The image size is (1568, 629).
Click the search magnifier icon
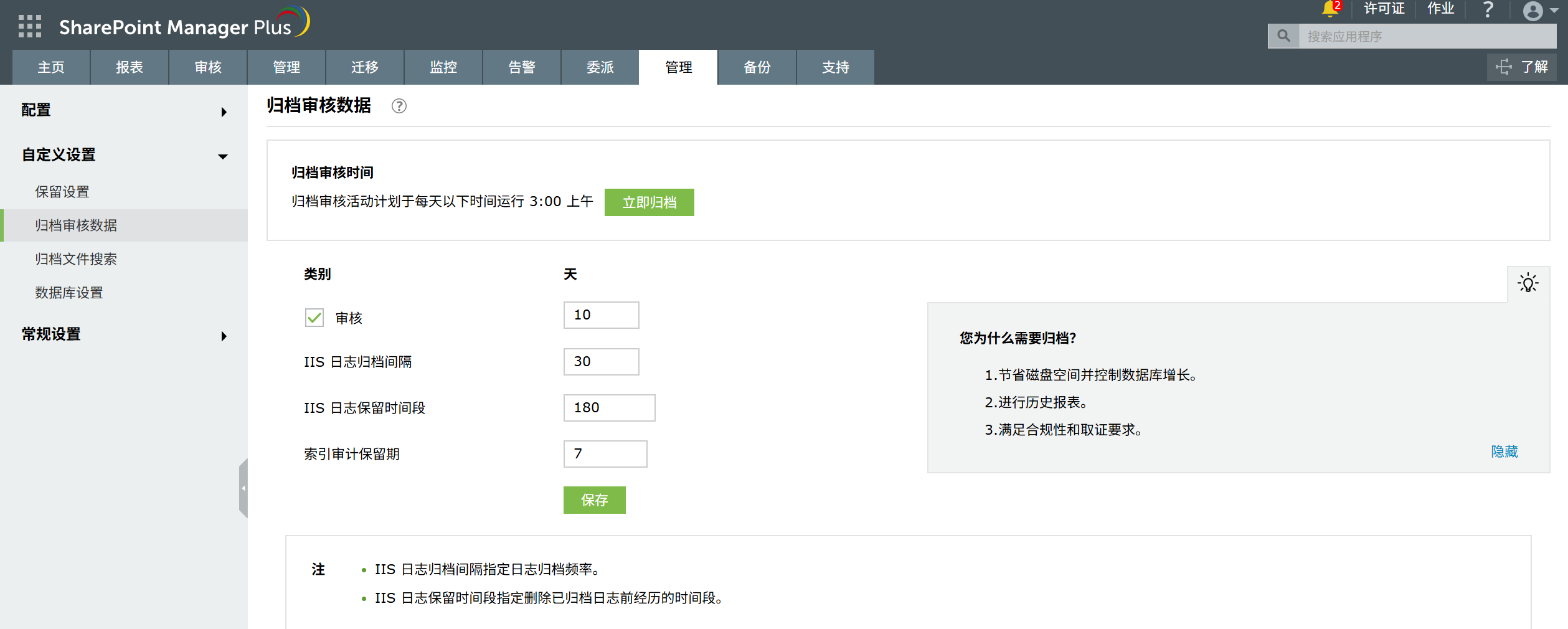point(1283,36)
